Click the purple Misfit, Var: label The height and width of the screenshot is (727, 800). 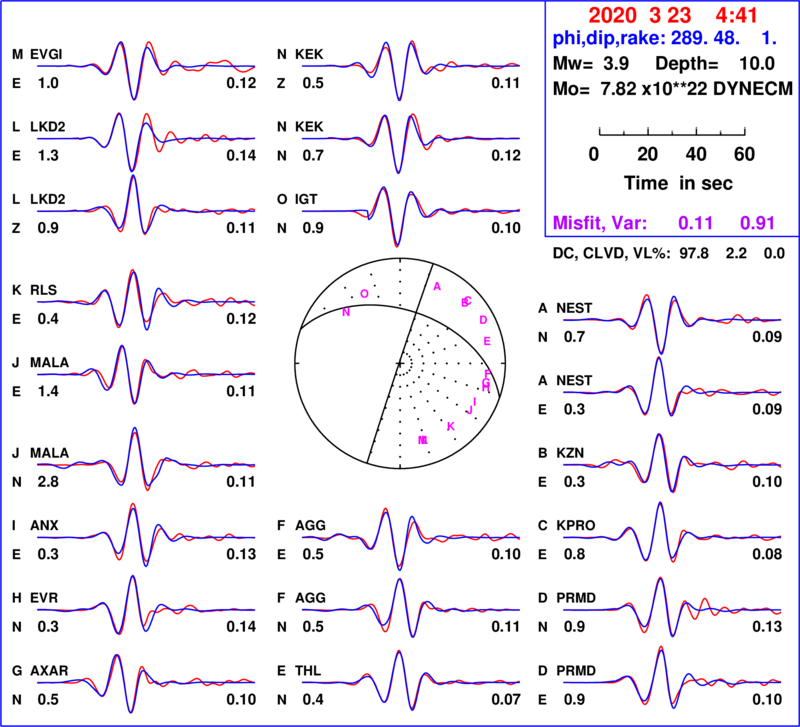coord(600,223)
